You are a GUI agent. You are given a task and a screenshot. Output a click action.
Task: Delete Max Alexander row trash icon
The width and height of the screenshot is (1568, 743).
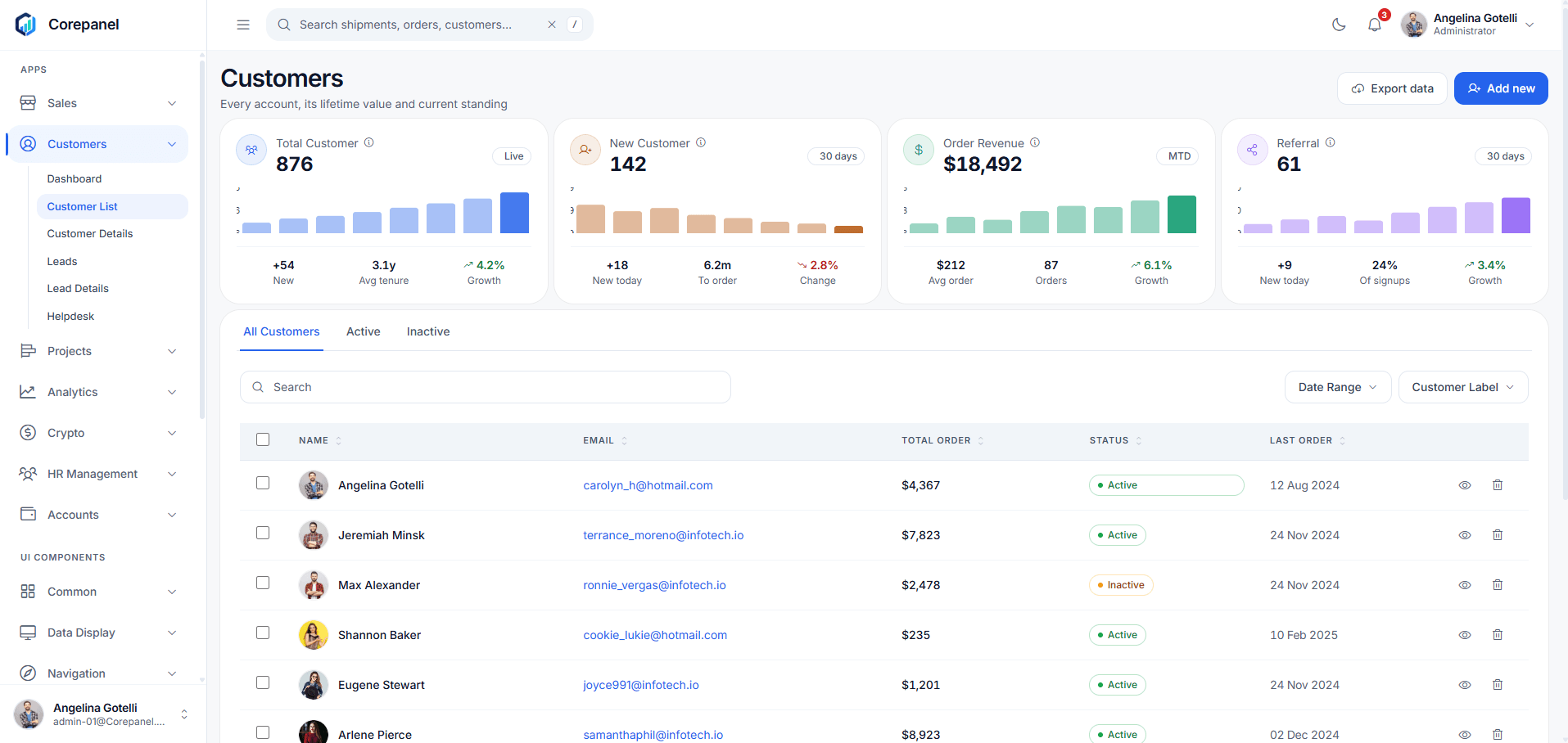click(1498, 585)
